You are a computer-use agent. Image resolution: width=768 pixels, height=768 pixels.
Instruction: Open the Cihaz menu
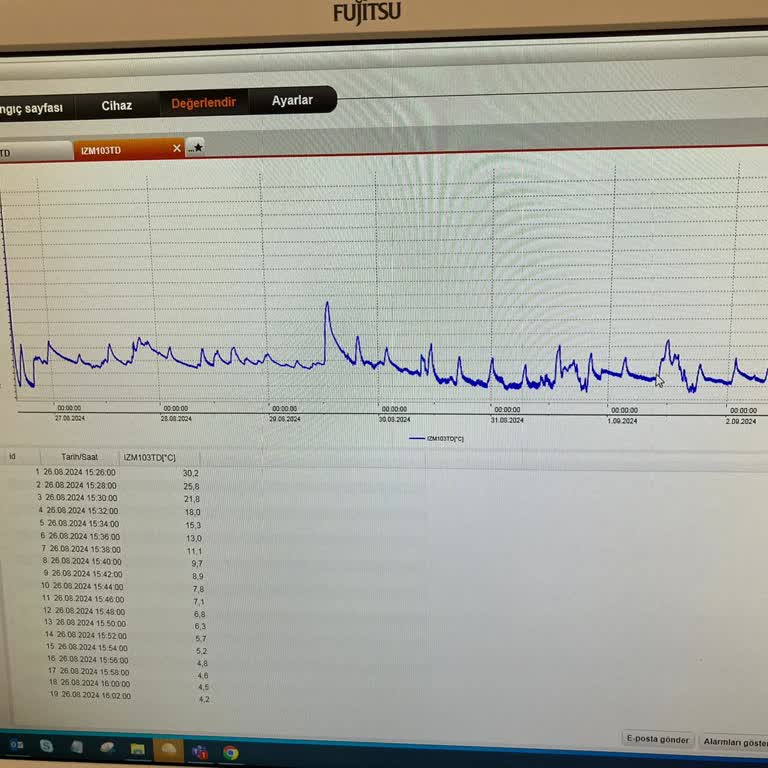click(117, 105)
